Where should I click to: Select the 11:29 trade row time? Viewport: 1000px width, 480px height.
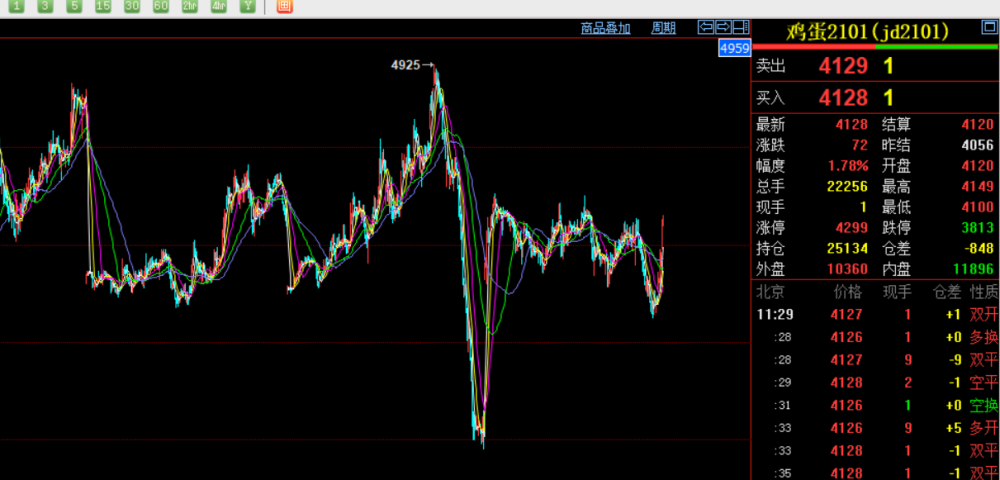(x=774, y=314)
